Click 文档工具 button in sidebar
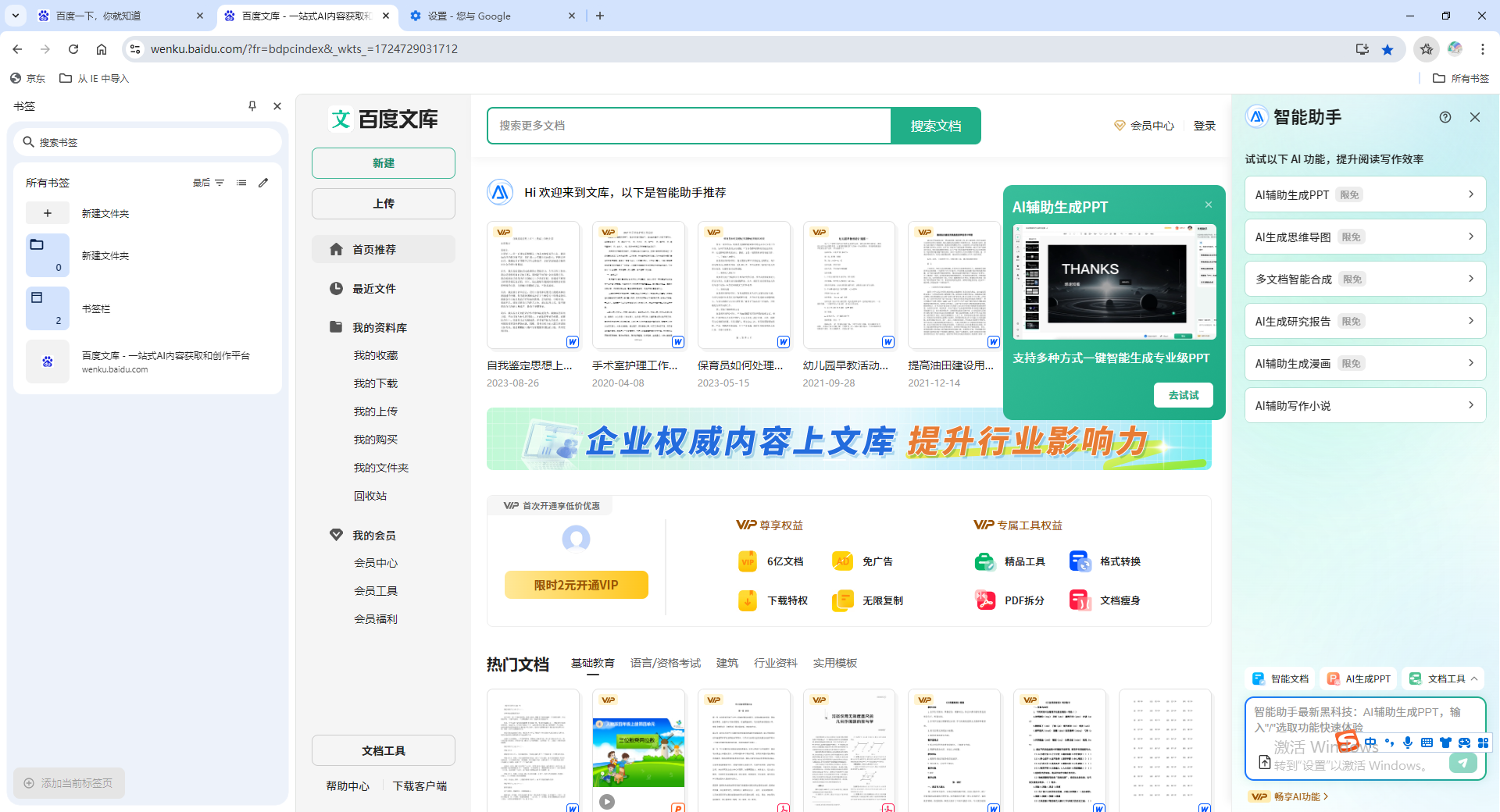Viewport: 1500px width, 812px height. tap(384, 750)
